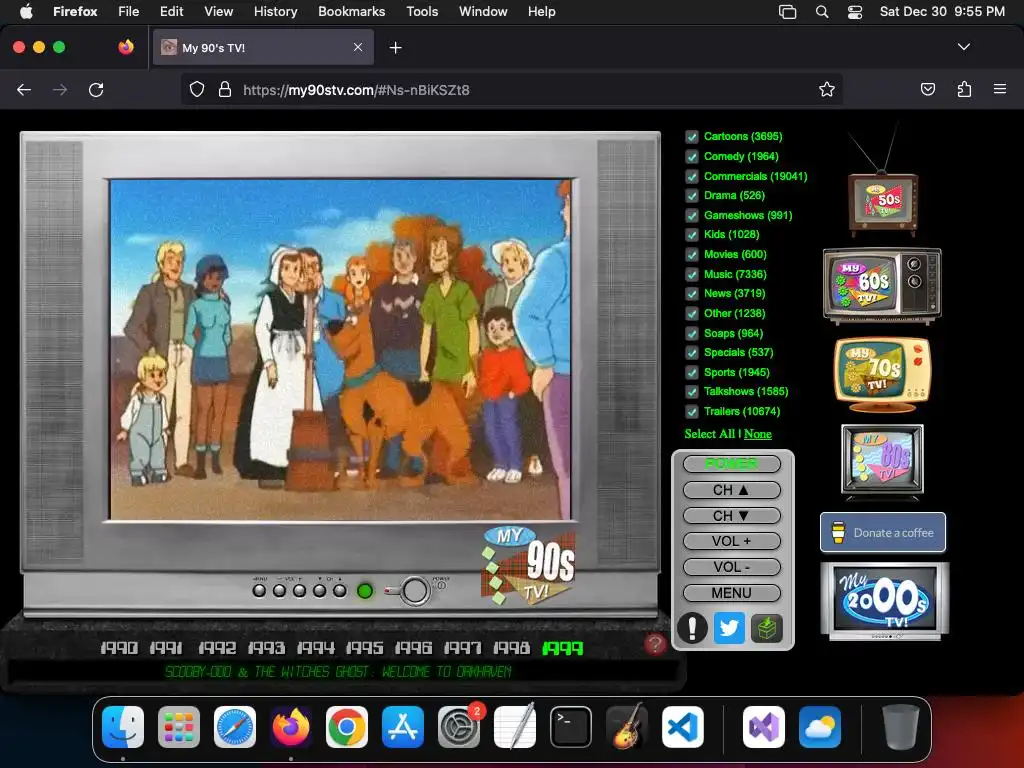Viewport: 1024px width, 768px height.
Task: Click the VOL + button
Action: pos(731,541)
